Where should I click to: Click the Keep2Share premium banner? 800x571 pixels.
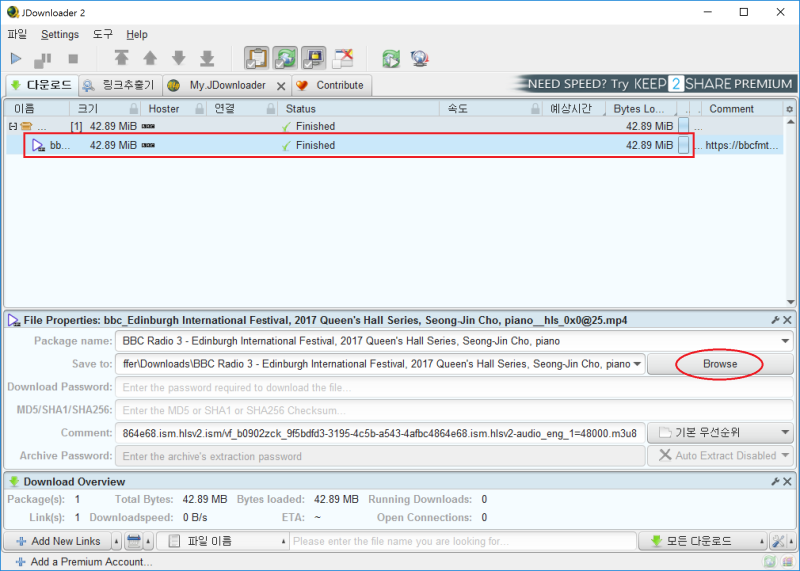coord(655,84)
